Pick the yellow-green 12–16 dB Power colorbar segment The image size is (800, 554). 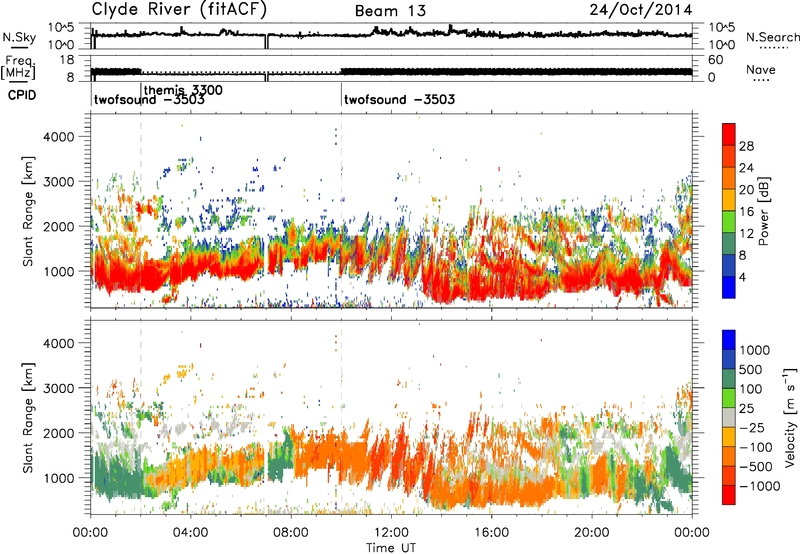tap(729, 222)
